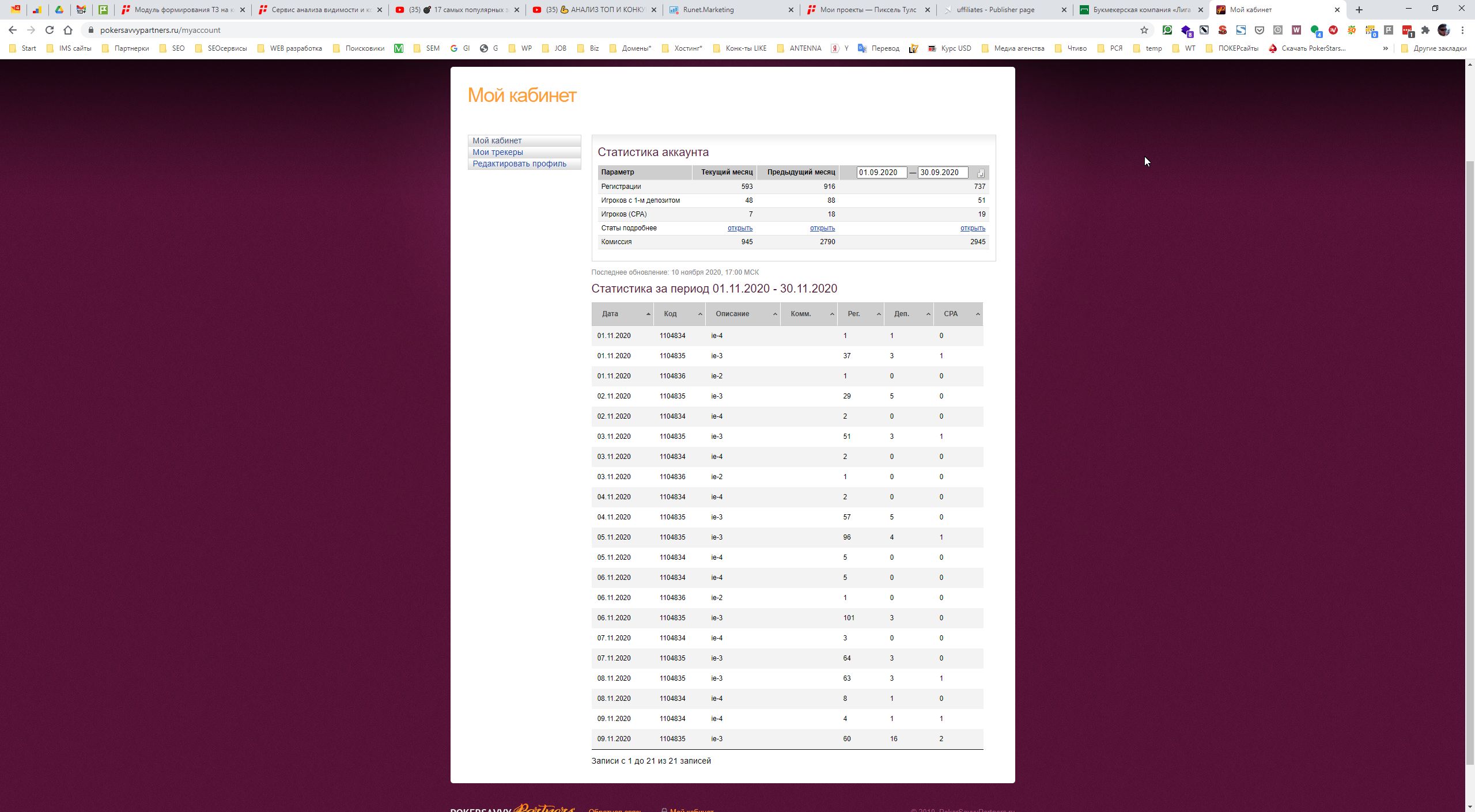Screen dimensions: 1475x812
Task: Open the SEOсервисы bookmarks folder
Action: pos(221,48)
